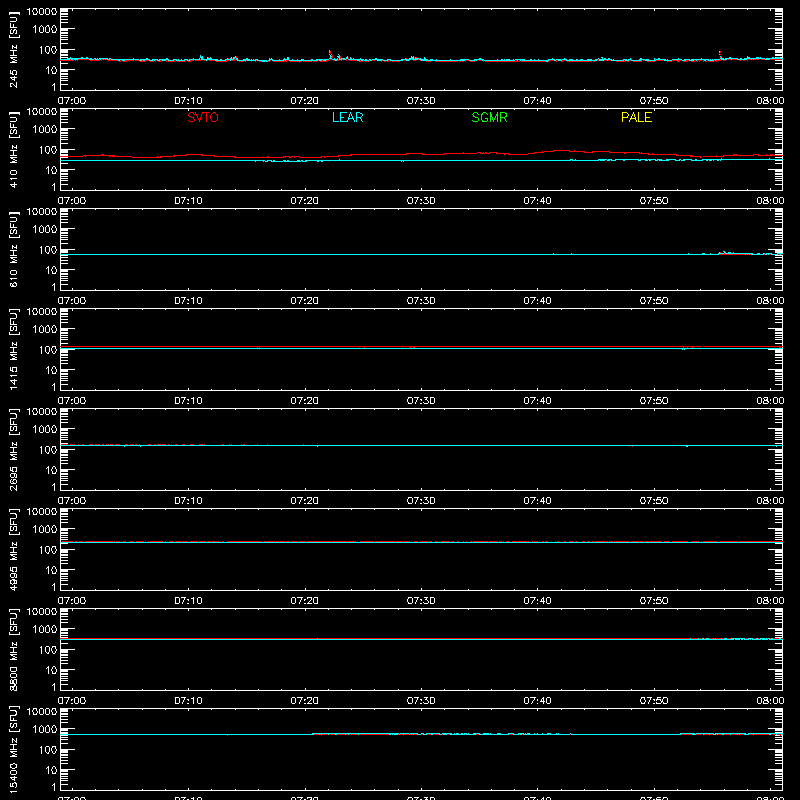Click the yellow PALE station label
Viewport: 800px width, 800px height.
point(636,117)
